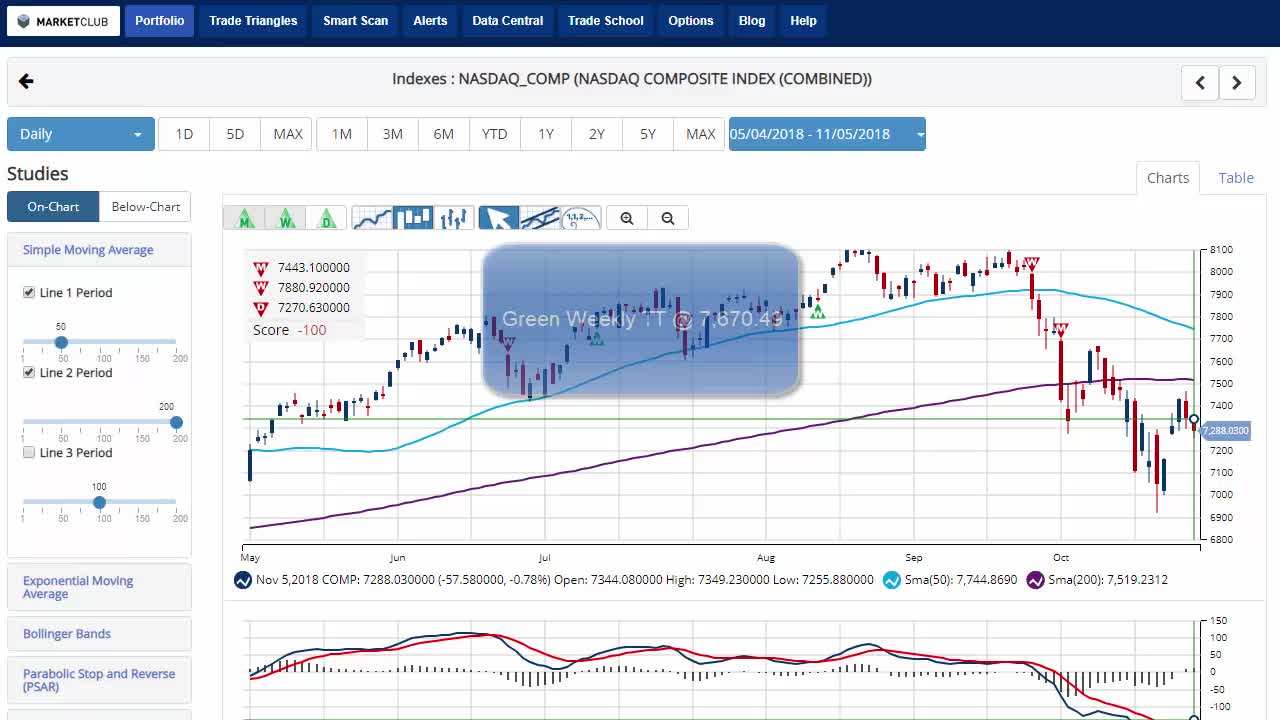Select intraday 5D range button
This screenshot has width=1280, height=720.
click(235, 134)
